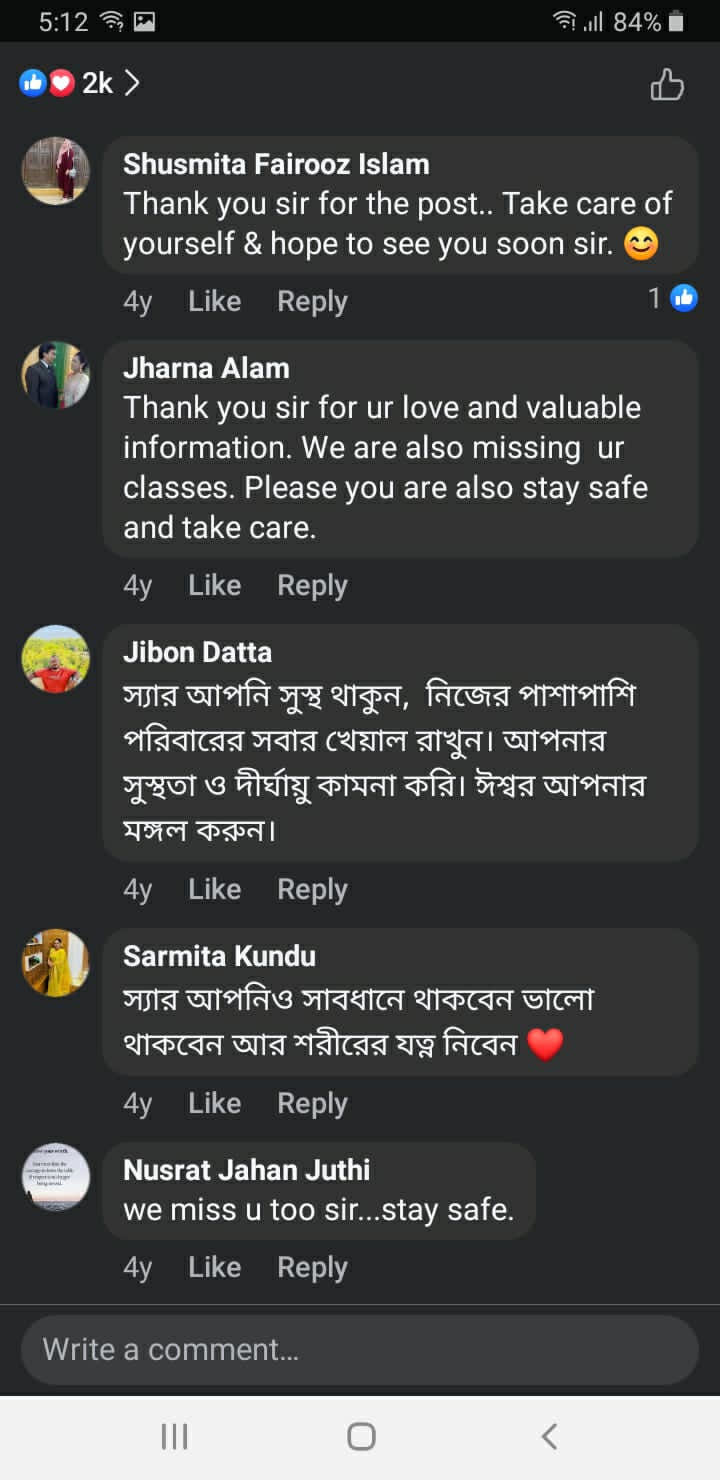This screenshot has width=720, height=1480.
Task: Open Jibon Datta's profile name link
Action: pos(197,652)
